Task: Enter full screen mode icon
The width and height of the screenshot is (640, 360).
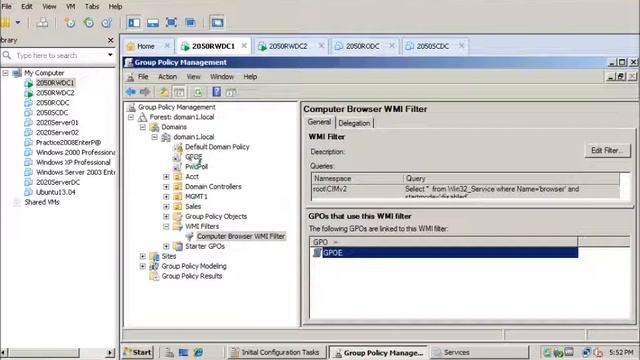Action: (x=171, y=22)
